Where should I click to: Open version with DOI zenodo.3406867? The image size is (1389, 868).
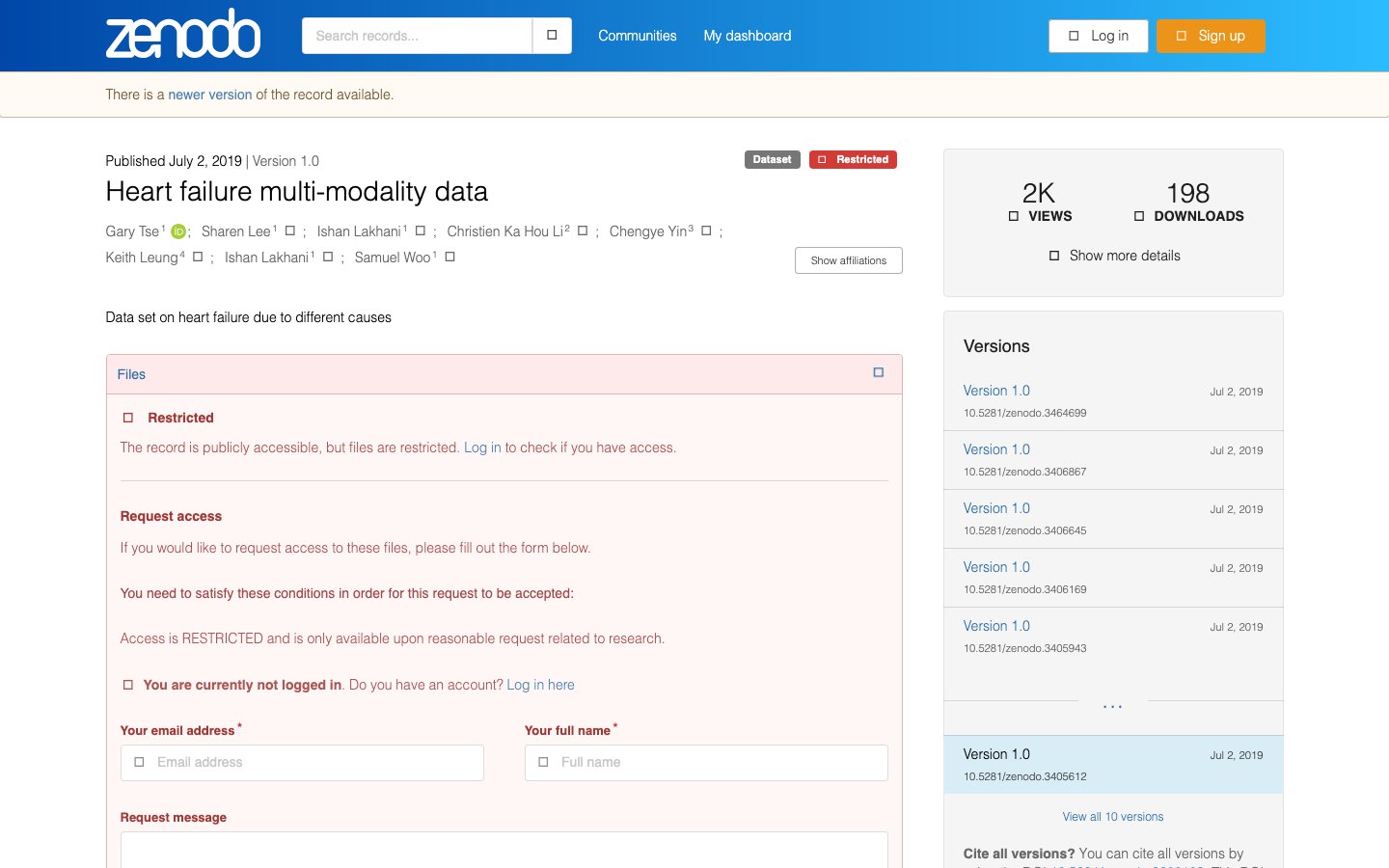pyautogui.click(x=996, y=449)
